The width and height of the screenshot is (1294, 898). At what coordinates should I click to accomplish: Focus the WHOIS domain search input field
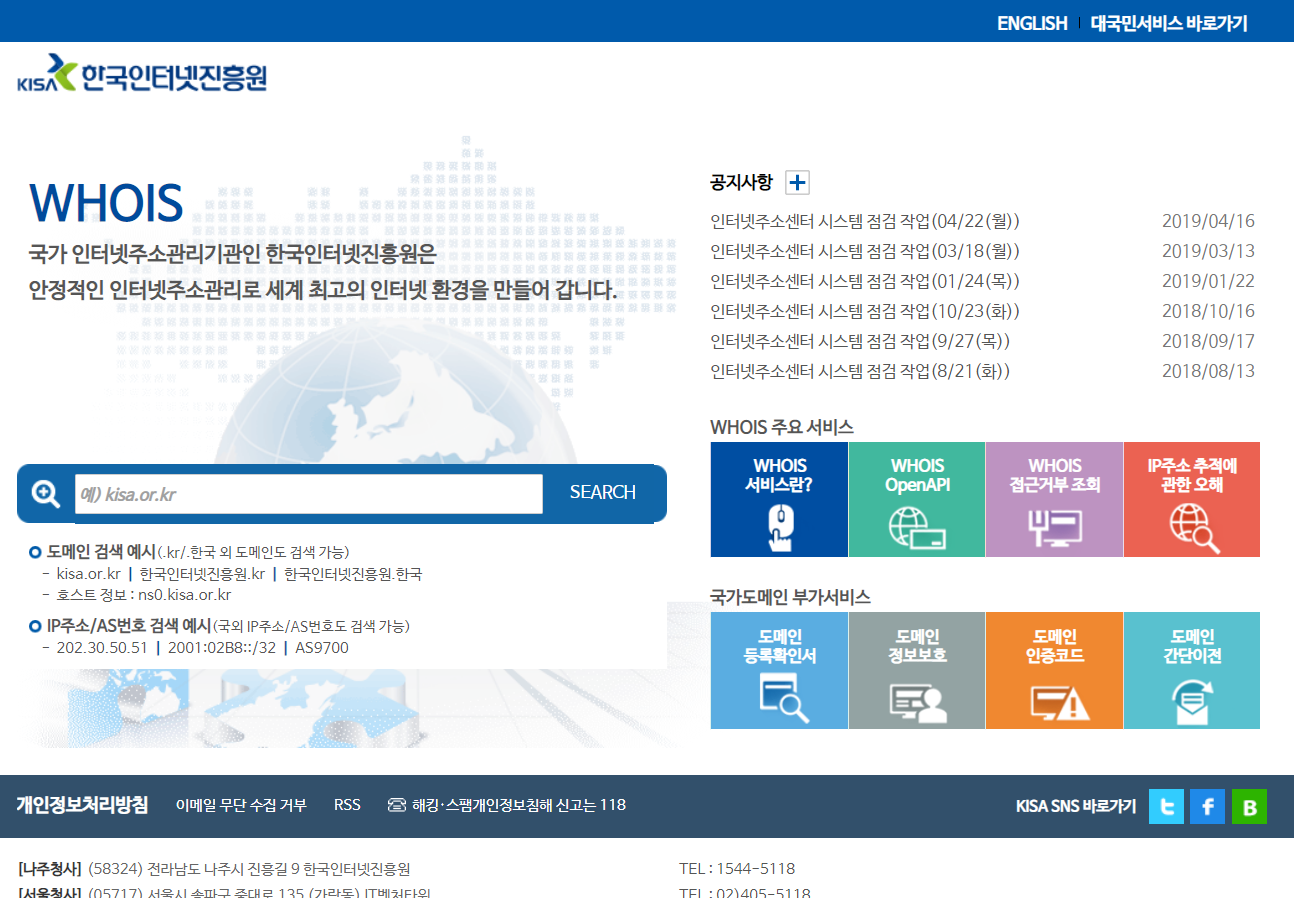click(x=308, y=494)
